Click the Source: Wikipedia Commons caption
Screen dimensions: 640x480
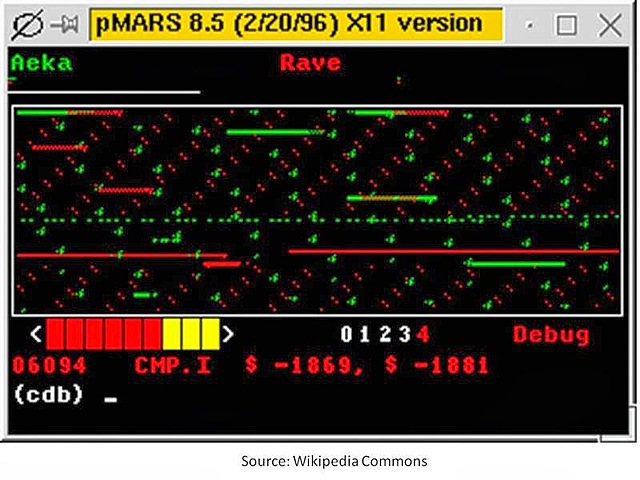pyautogui.click(x=334, y=461)
